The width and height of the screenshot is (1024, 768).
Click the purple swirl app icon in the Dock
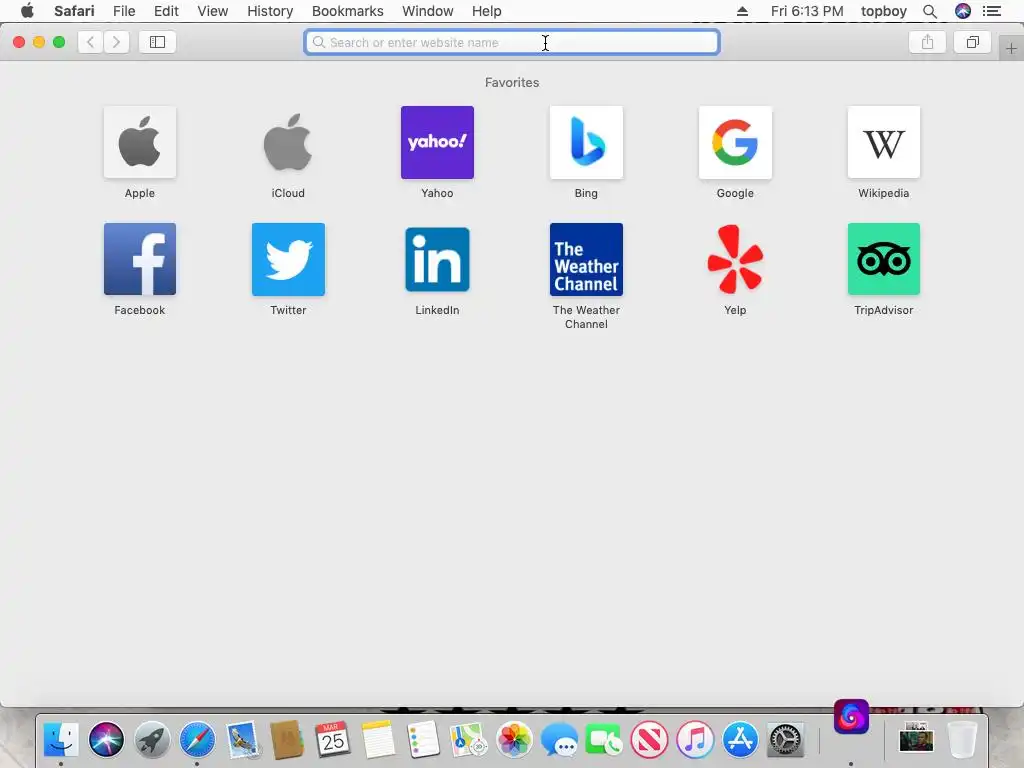pyautogui.click(x=851, y=716)
